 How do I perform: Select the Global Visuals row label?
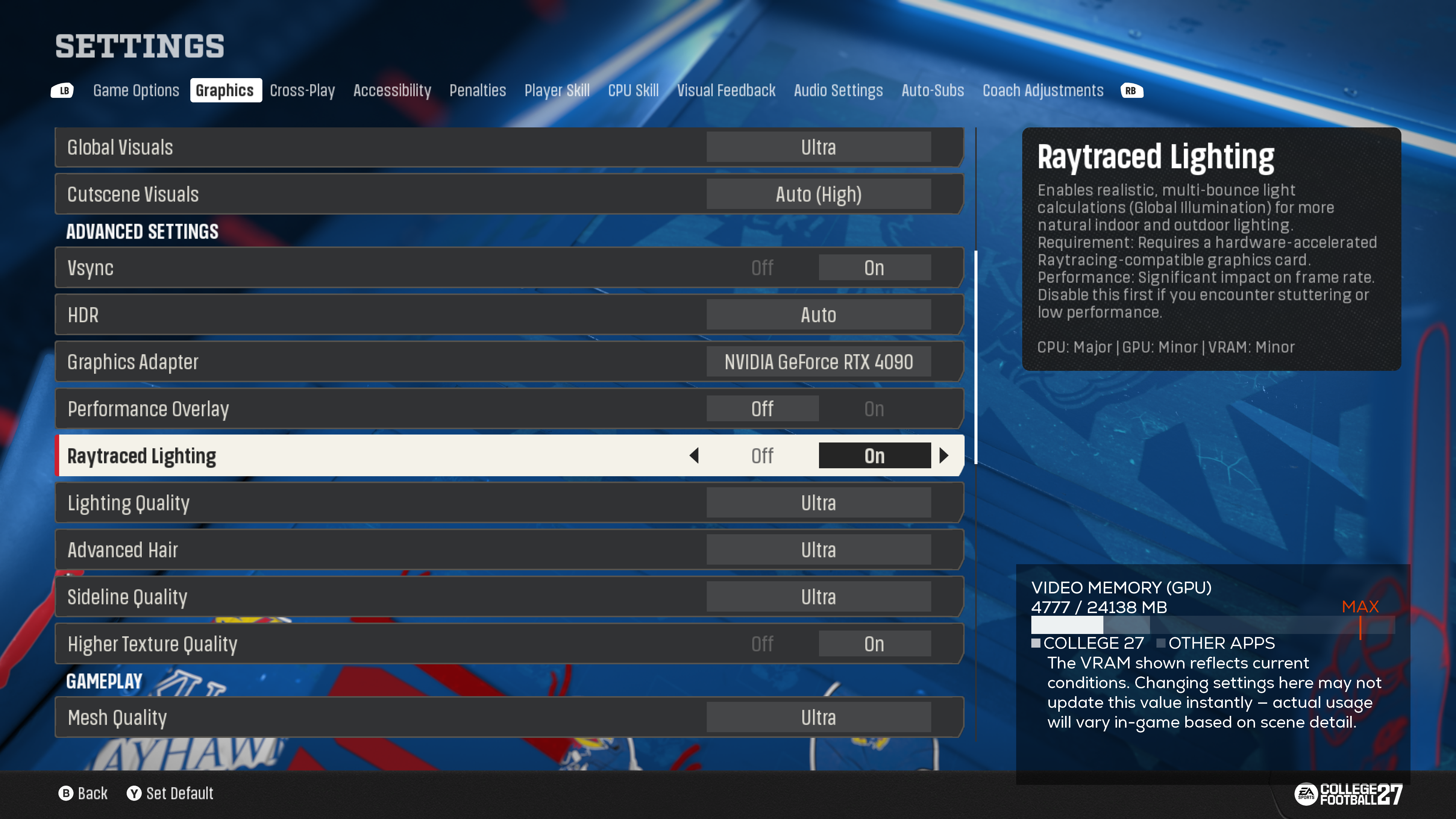[120, 147]
